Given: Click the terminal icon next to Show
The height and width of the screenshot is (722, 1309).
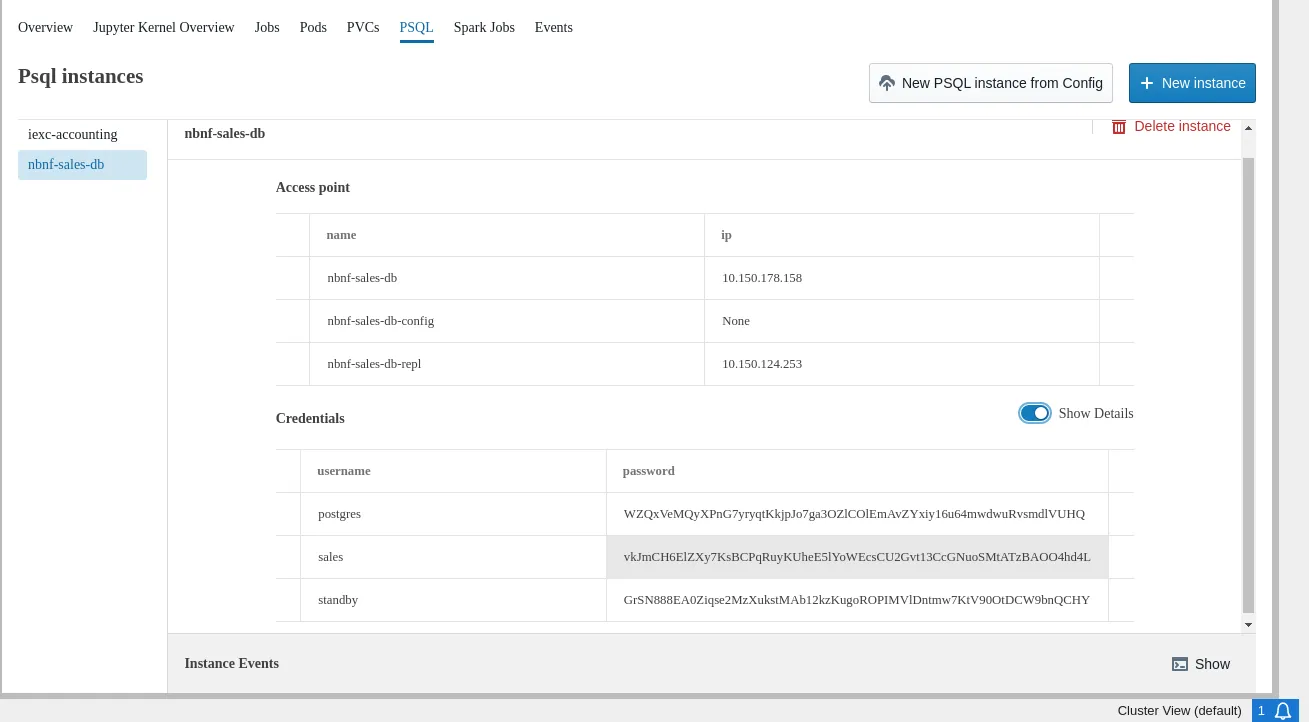Looking at the screenshot, I should point(1180,664).
